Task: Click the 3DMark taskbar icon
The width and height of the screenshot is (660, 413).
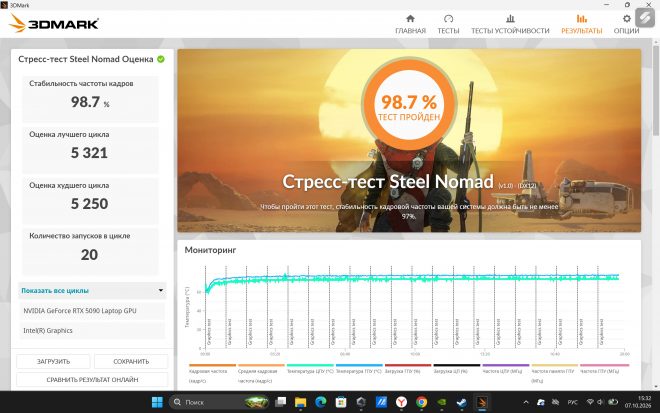Action: pyautogui.click(x=482, y=402)
